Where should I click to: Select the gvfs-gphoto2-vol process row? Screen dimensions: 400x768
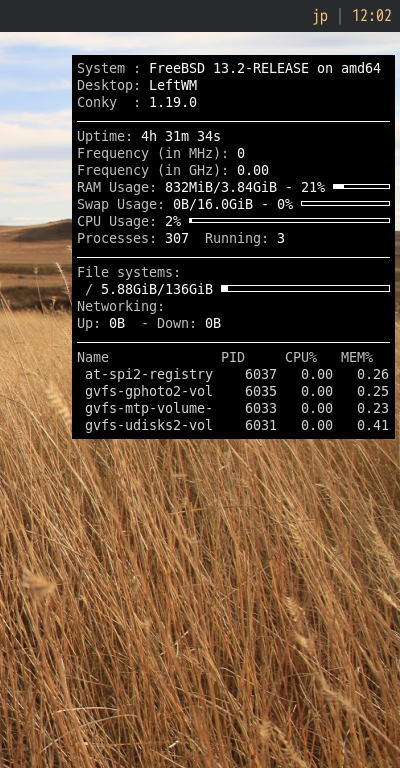tap(236, 391)
